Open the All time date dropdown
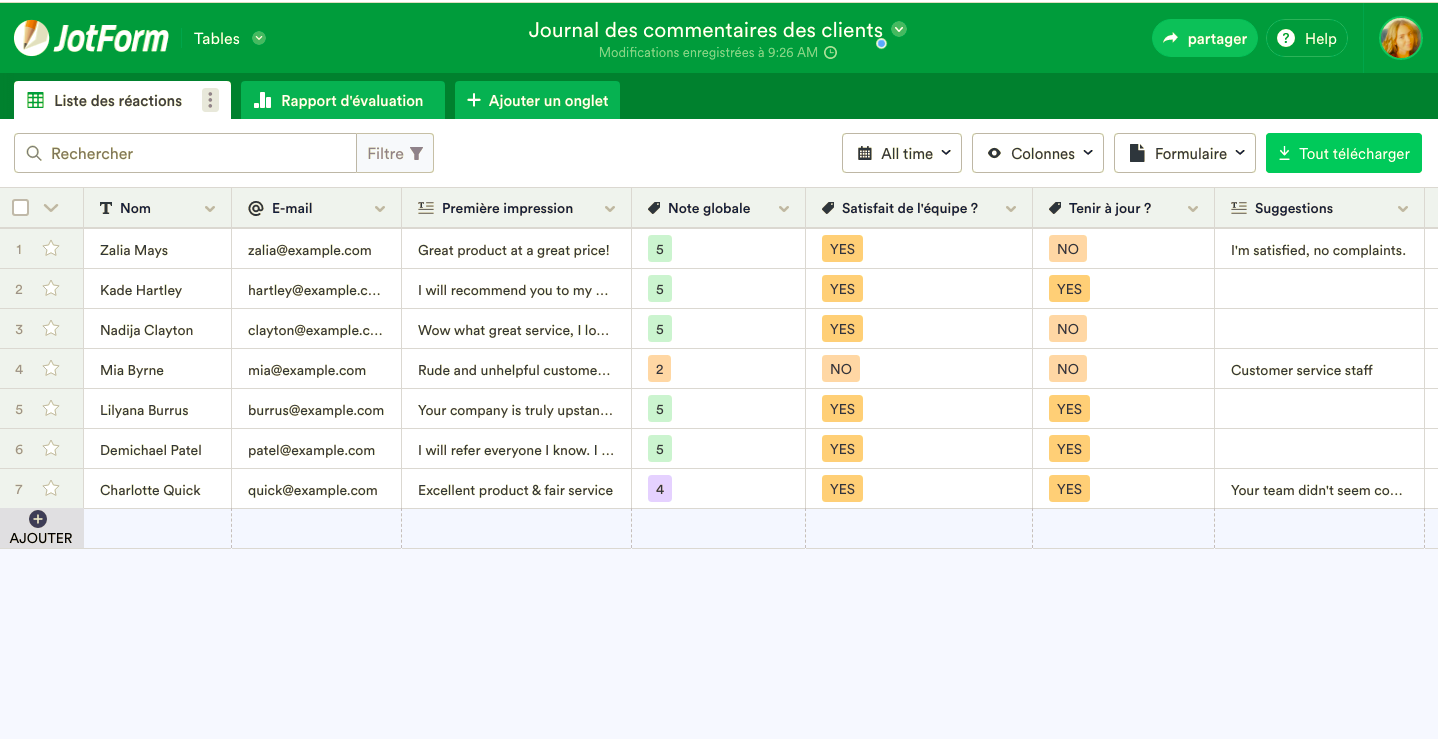The height and width of the screenshot is (739, 1438). click(902, 153)
